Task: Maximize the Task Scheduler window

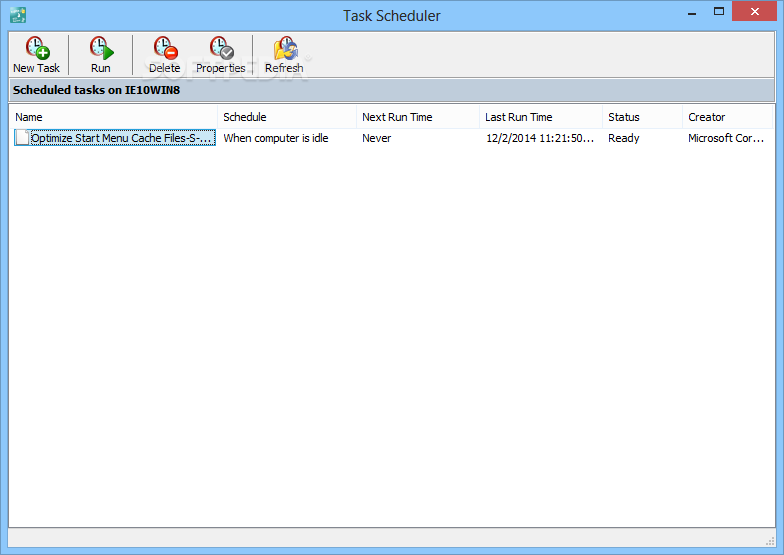Action: [x=719, y=12]
